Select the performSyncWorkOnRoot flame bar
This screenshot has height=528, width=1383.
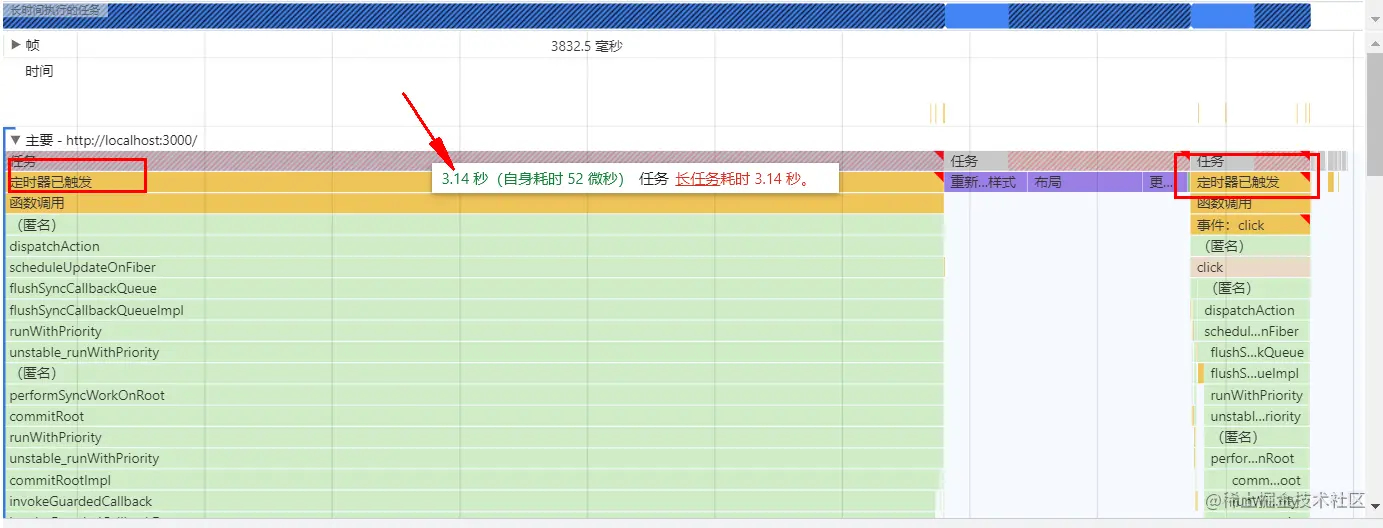coord(474,395)
